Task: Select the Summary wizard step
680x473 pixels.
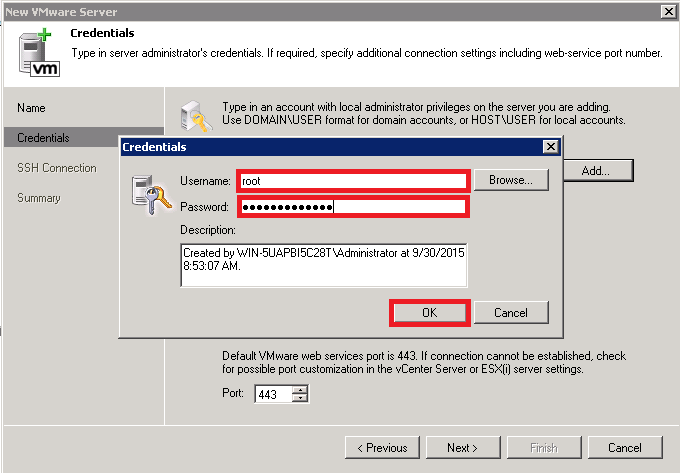Action: pyautogui.click(x=39, y=198)
